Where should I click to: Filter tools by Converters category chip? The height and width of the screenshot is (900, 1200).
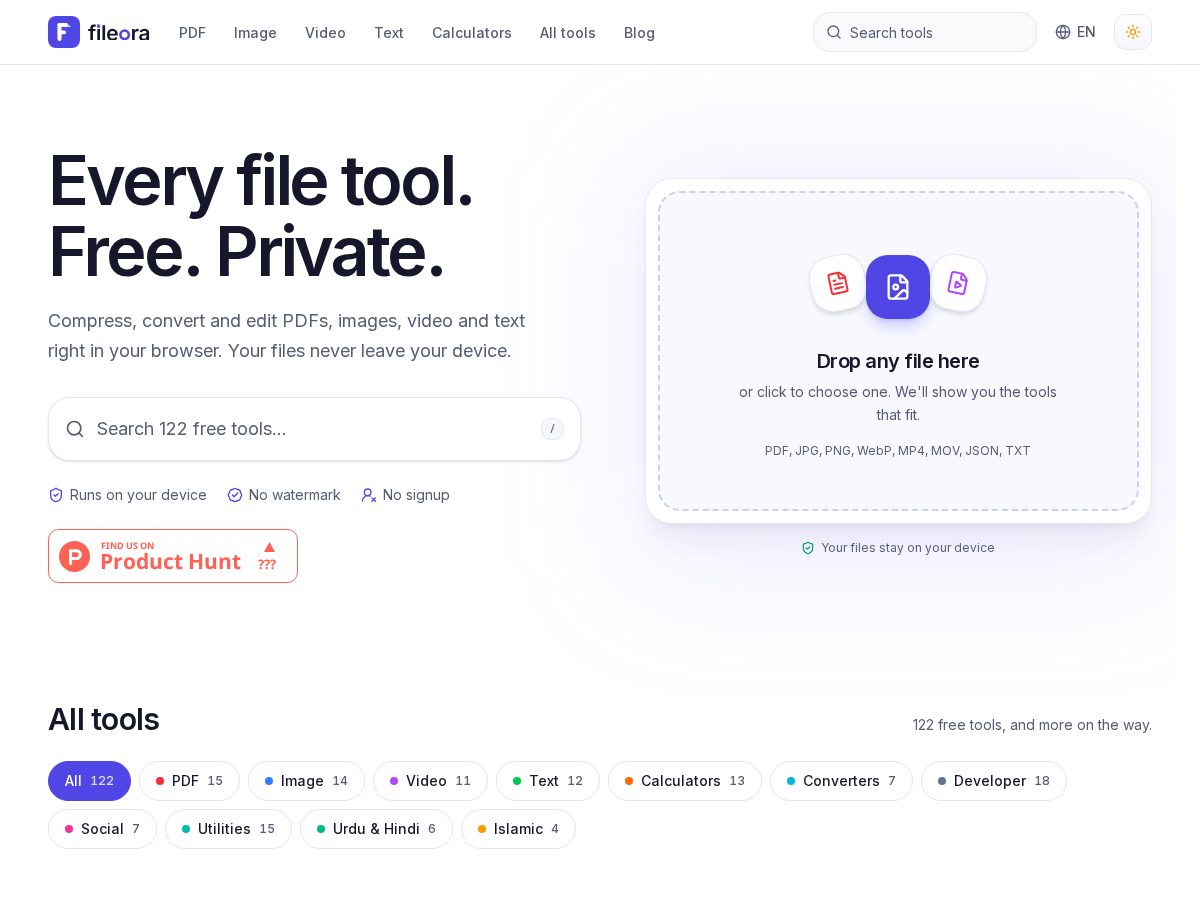[841, 781]
